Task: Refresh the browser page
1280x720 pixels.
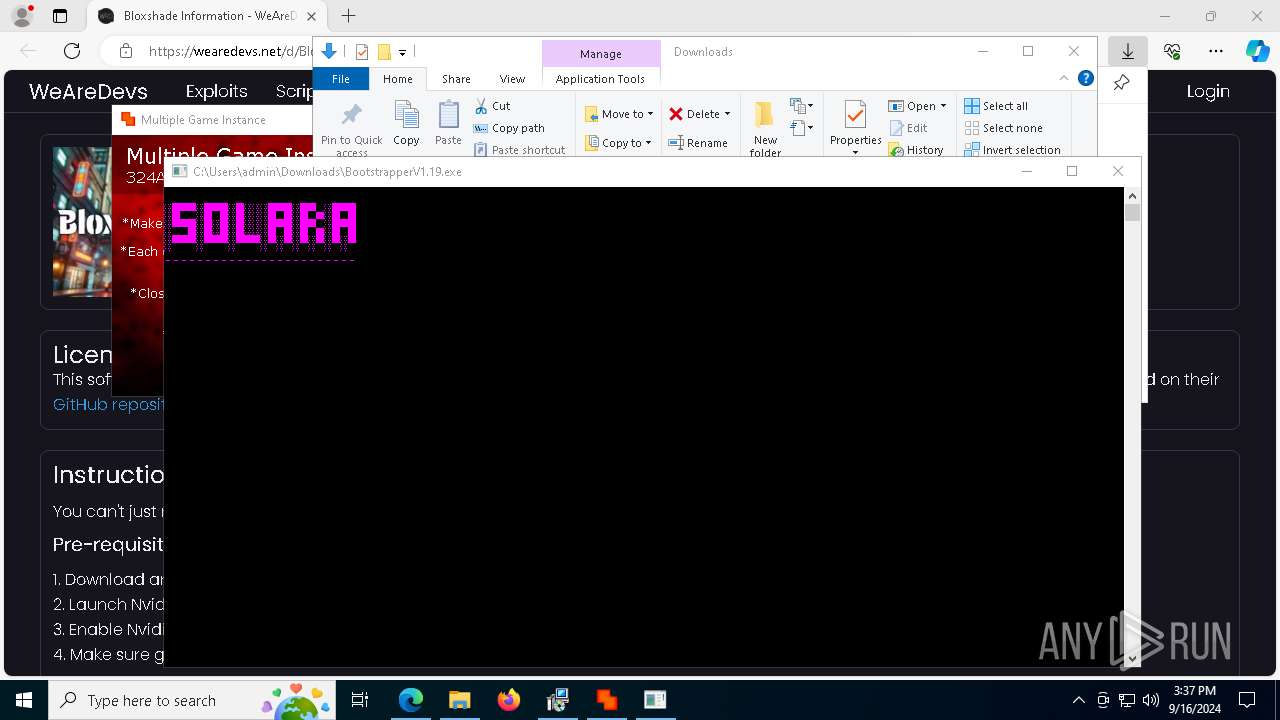Action: [x=72, y=51]
